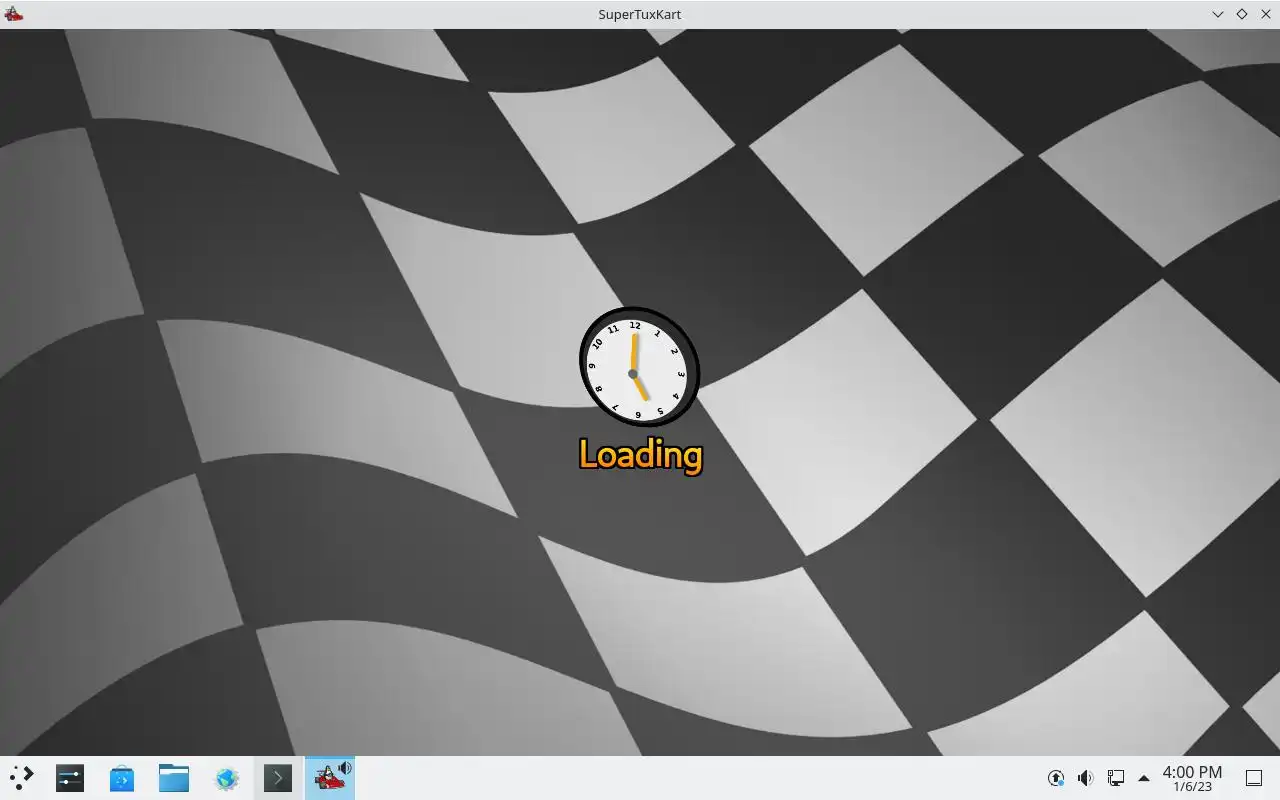Screen dimensions: 1280x800
Task: Expand the hidden system tray icons arrow
Action: 1144,778
